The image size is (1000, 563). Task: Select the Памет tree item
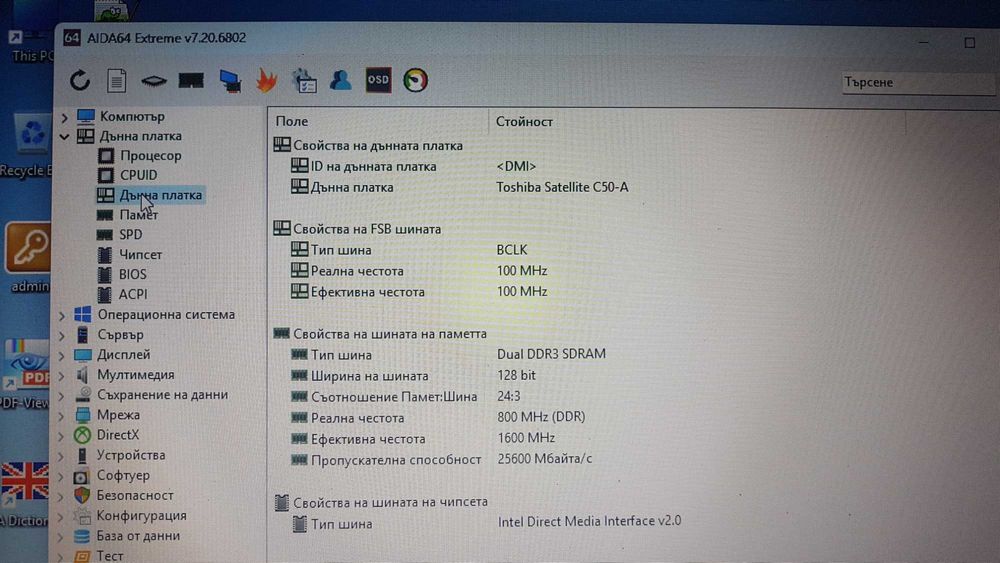click(x=138, y=215)
